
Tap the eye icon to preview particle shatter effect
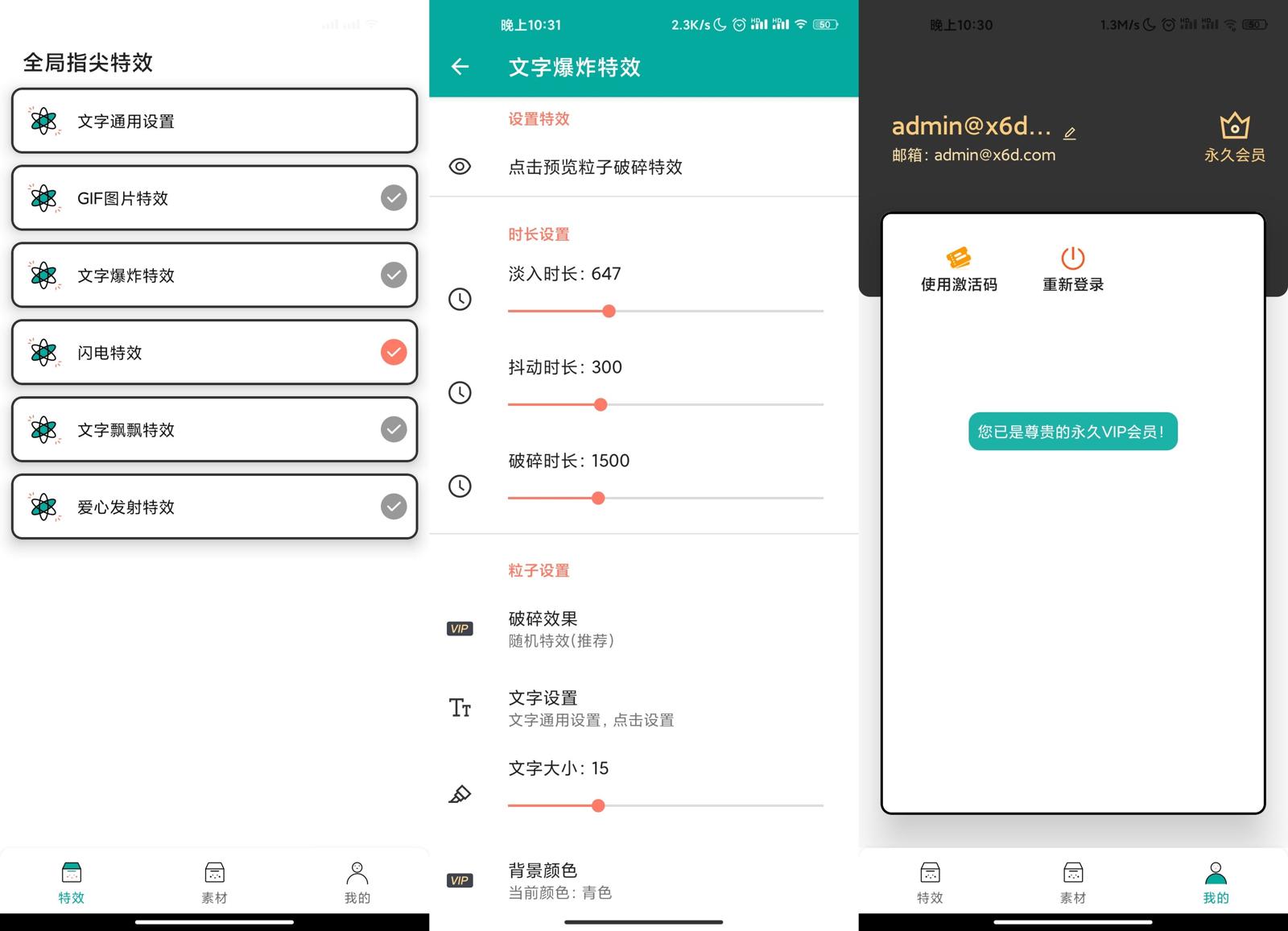click(x=460, y=167)
